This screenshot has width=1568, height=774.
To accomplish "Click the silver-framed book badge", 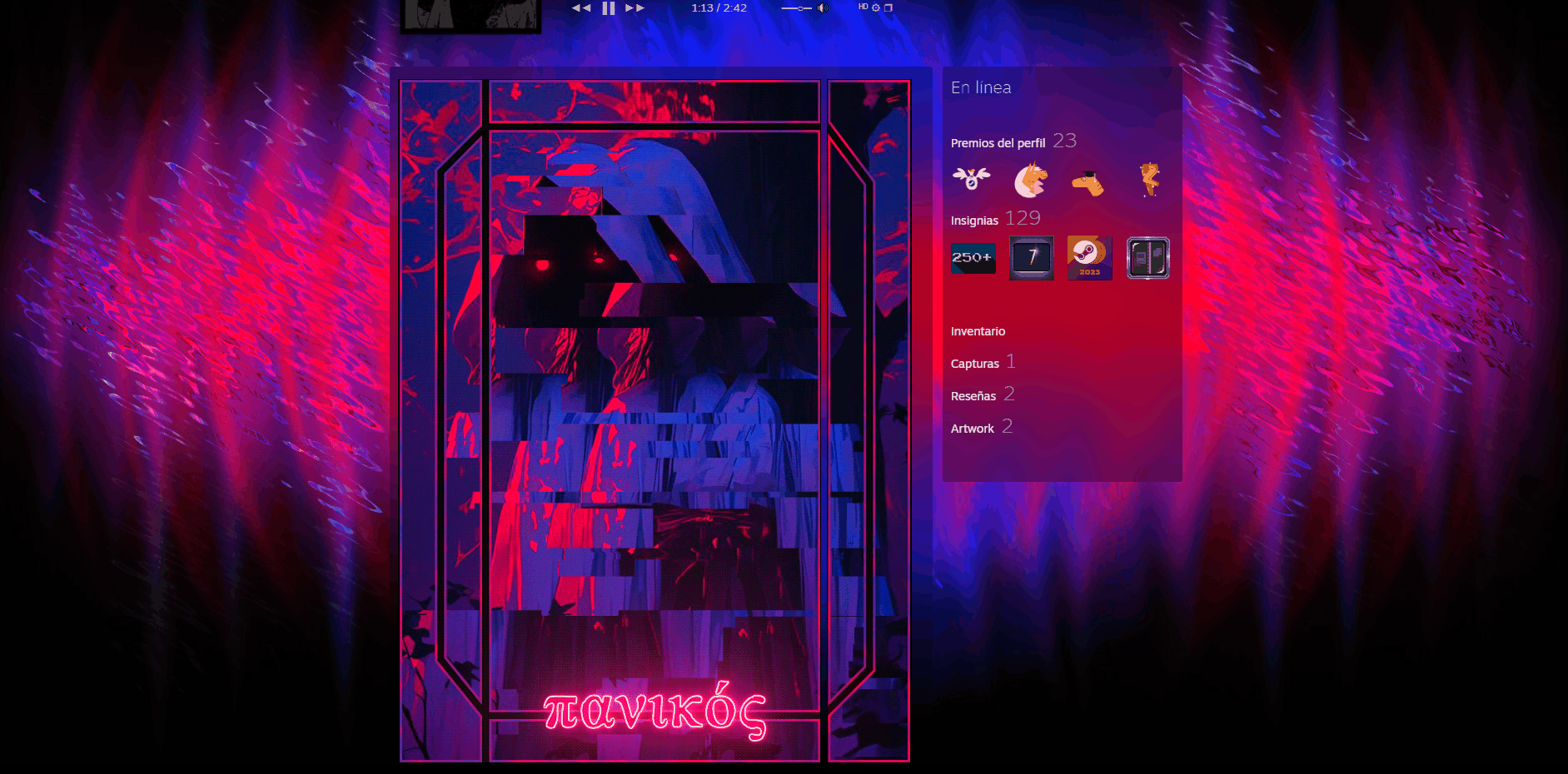I will (x=1148, y=258).
